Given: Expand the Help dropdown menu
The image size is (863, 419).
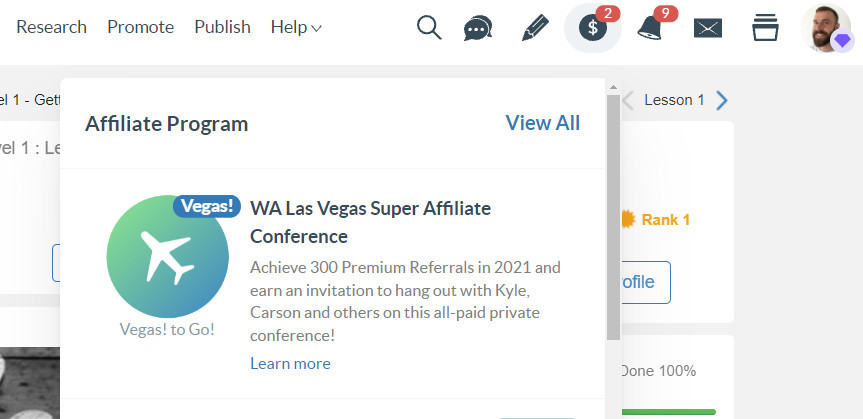Looking at the screenshot, I should (x=296, y=27).
